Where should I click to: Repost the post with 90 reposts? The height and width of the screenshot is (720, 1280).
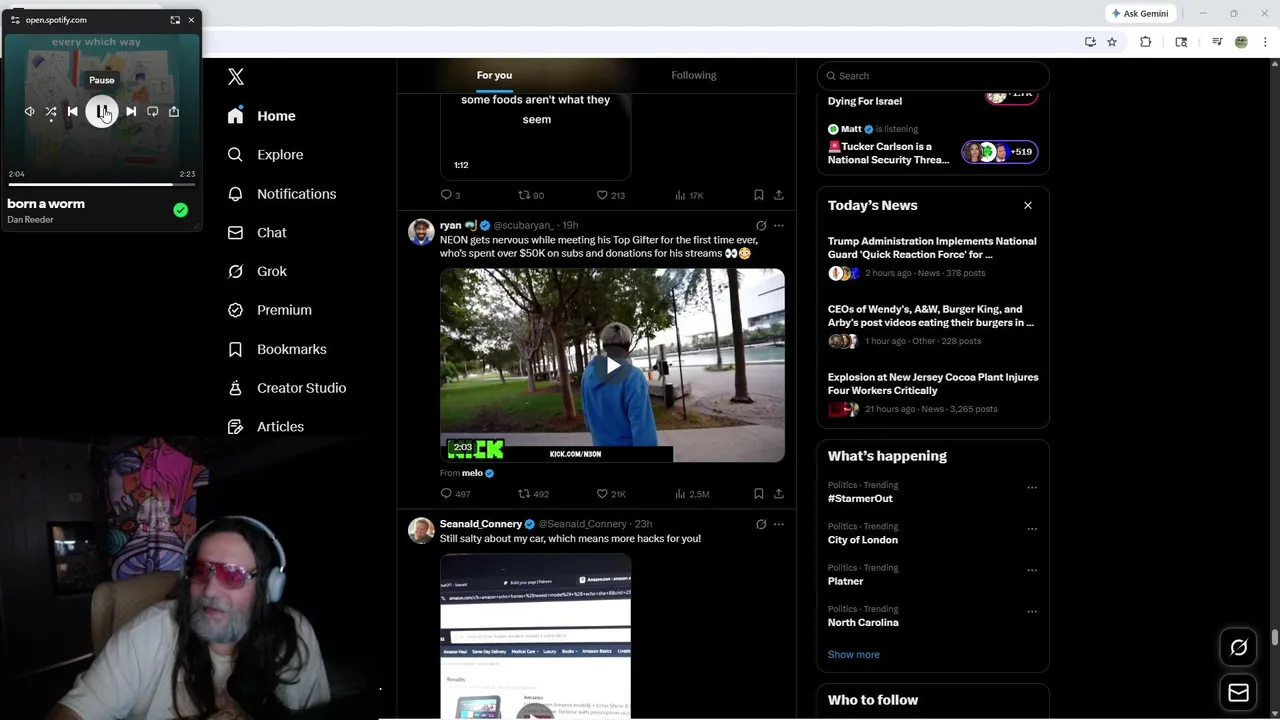coord(531,195)
